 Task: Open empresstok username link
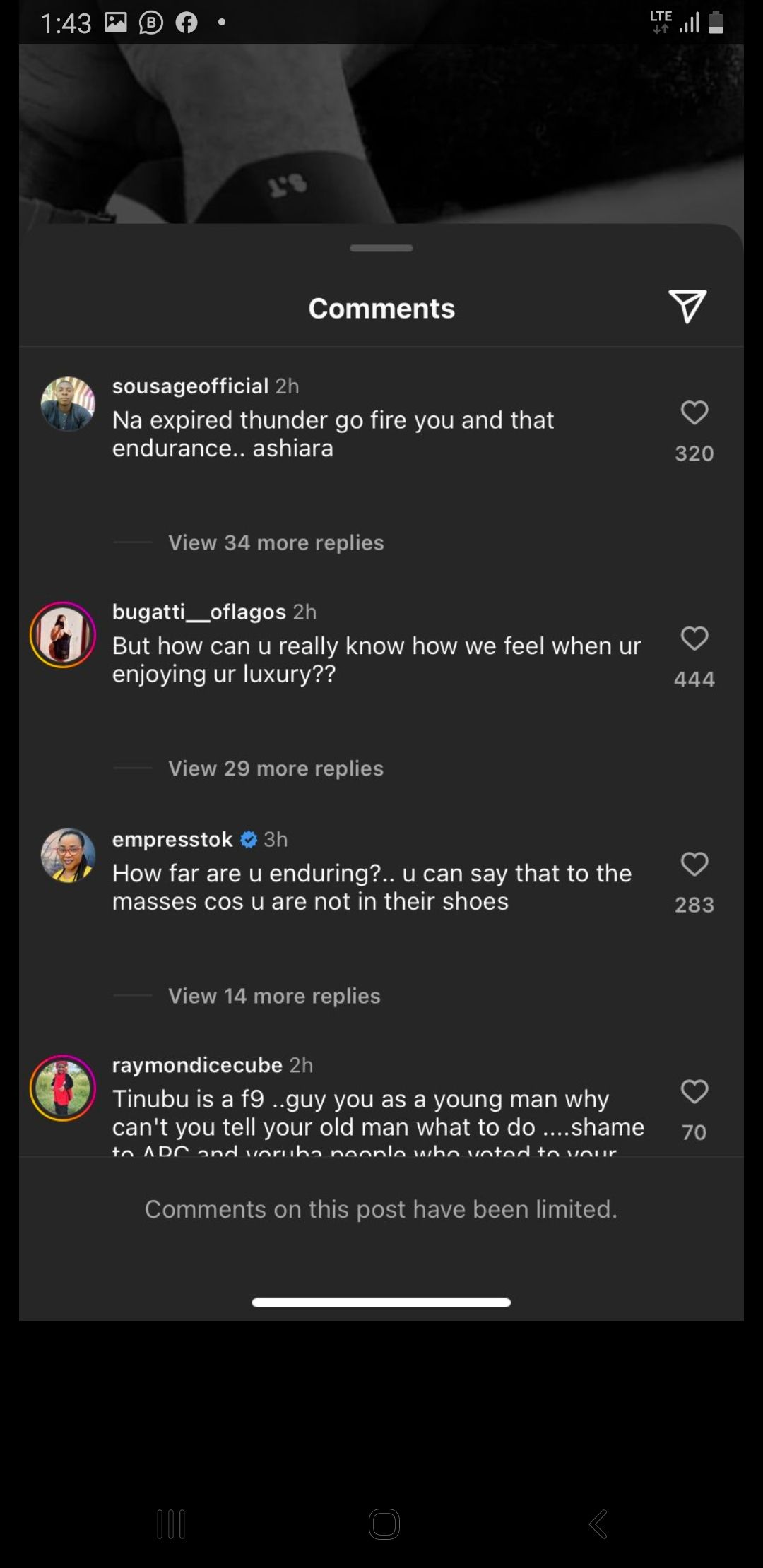172,839
